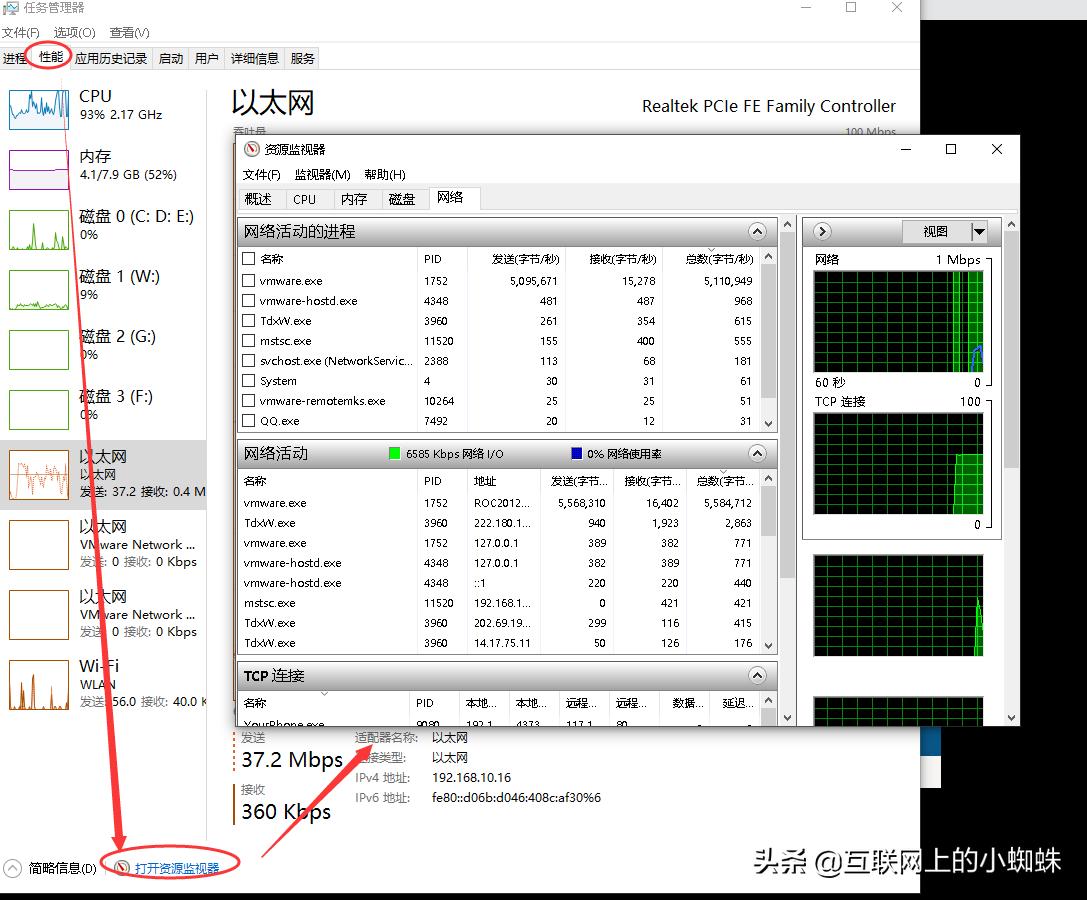Select the Wi-Fi WLAN performance item
Screen dimensions: 1087x900
click(104, 684)
